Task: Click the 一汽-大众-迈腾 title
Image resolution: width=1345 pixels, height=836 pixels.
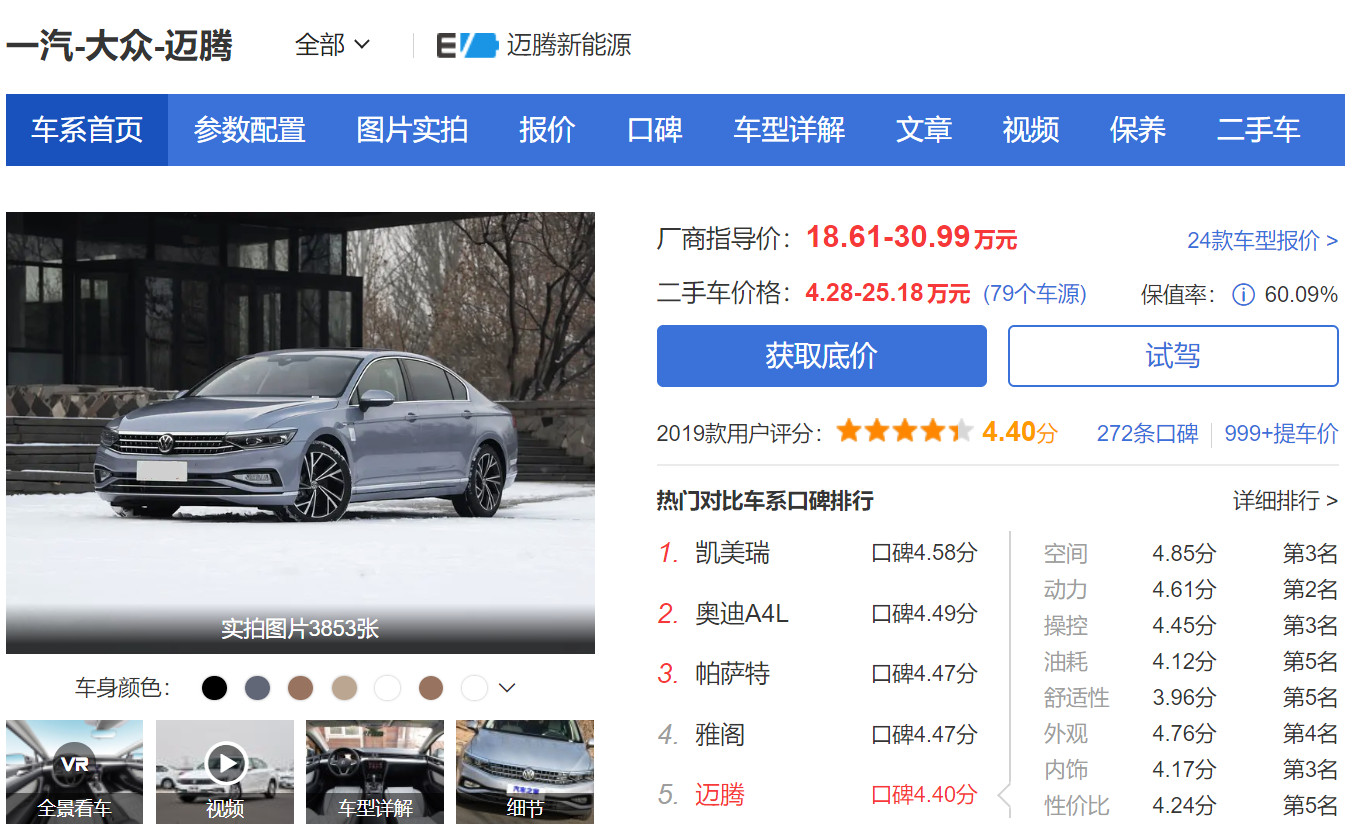Action: pos(119,46)
